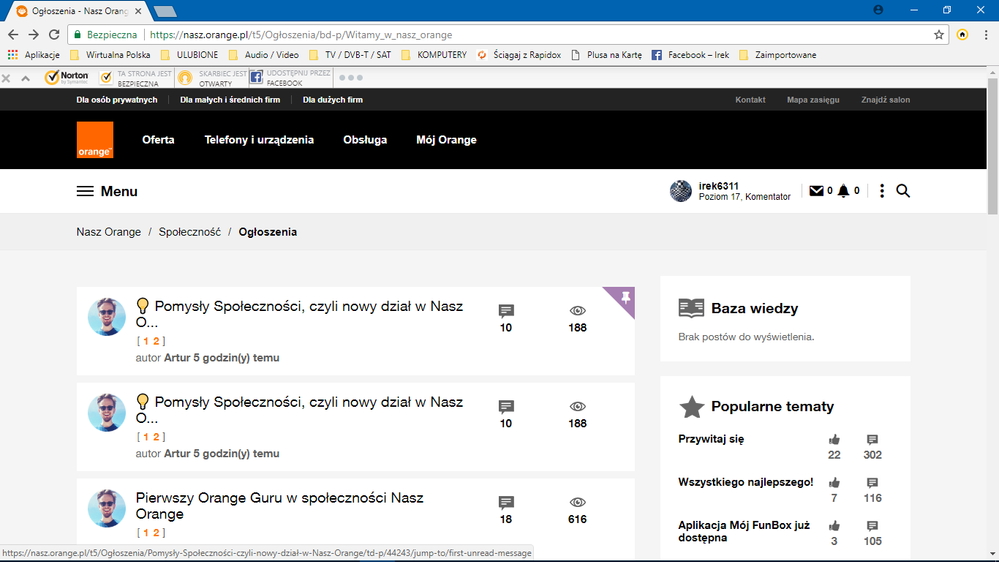Screen dimensions: 999x562
Task: Switch to Dla małych i średnich firm
Action: [230, 100]
